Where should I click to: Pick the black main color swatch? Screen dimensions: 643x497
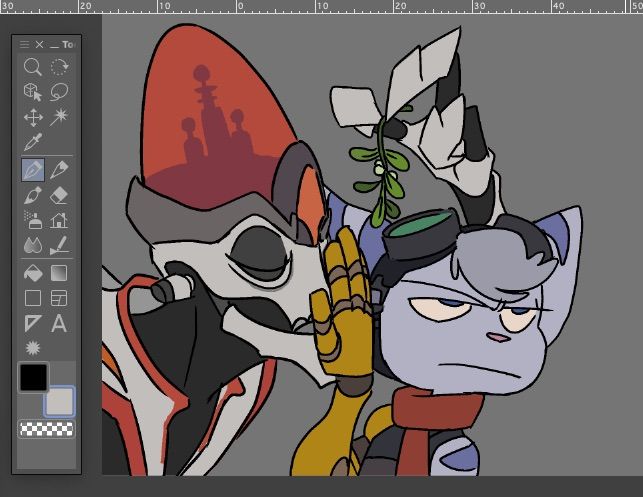pos(34,377)
